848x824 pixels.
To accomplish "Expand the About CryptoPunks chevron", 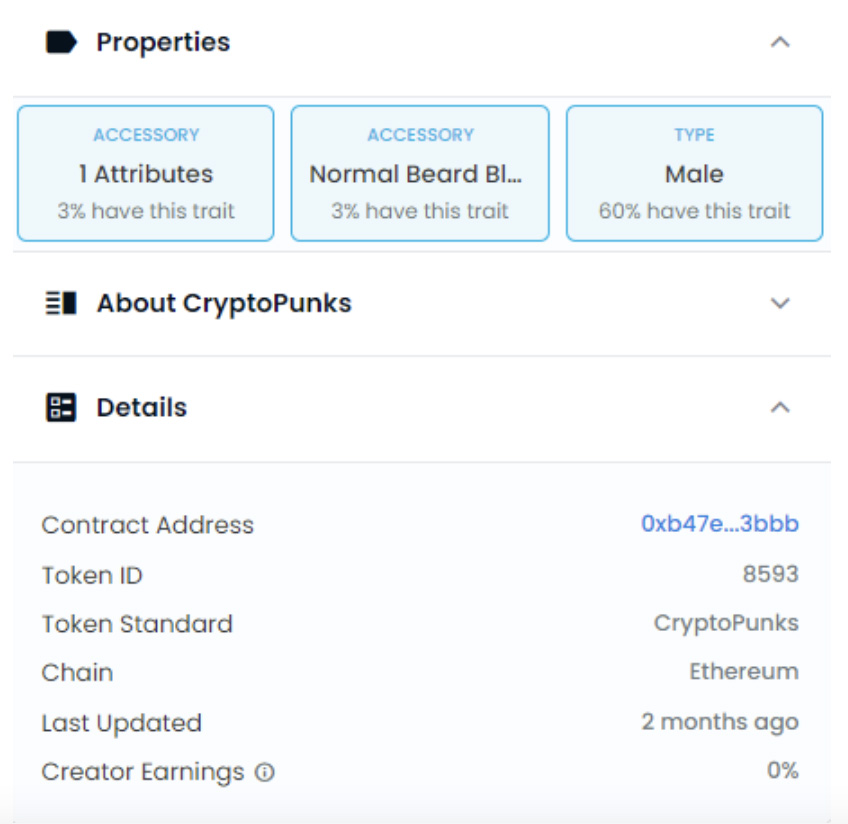I will click(x=780, y=303).
